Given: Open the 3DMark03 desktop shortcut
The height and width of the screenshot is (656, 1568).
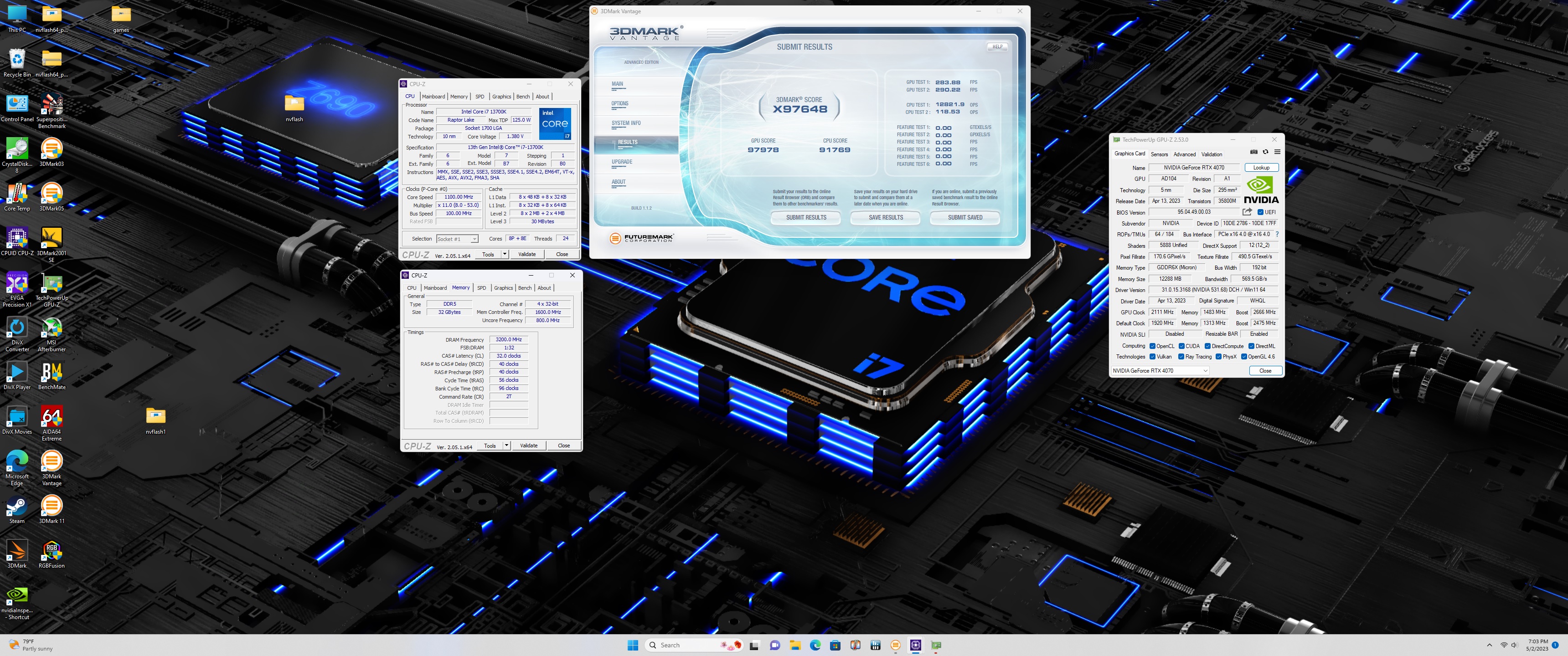Looking at the screenshot, I should click(52, 152).
